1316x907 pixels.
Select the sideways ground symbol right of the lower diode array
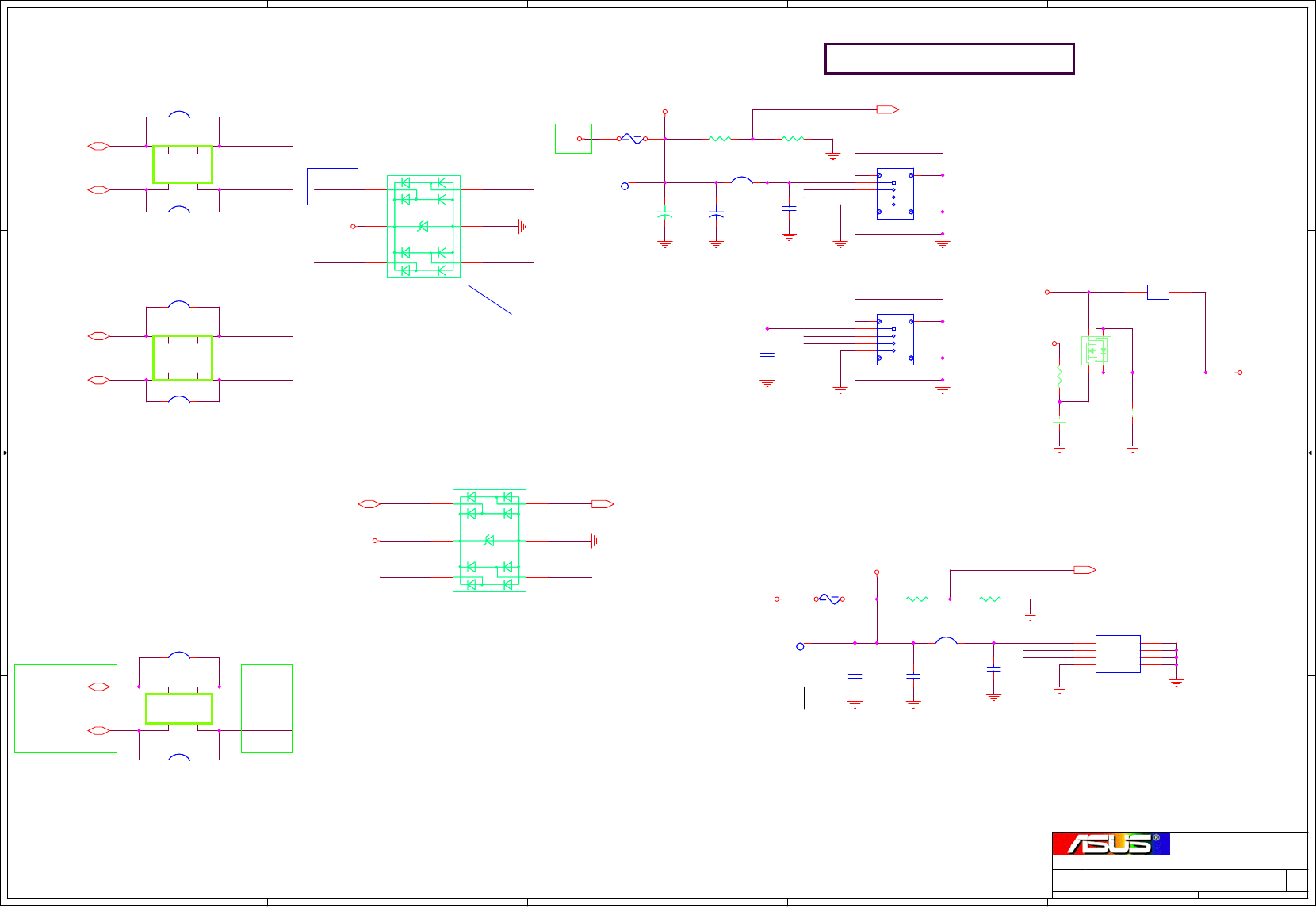595,541
